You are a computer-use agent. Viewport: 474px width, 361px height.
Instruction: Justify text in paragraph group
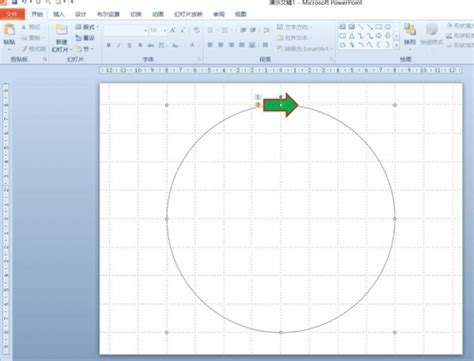click(242, 45)
